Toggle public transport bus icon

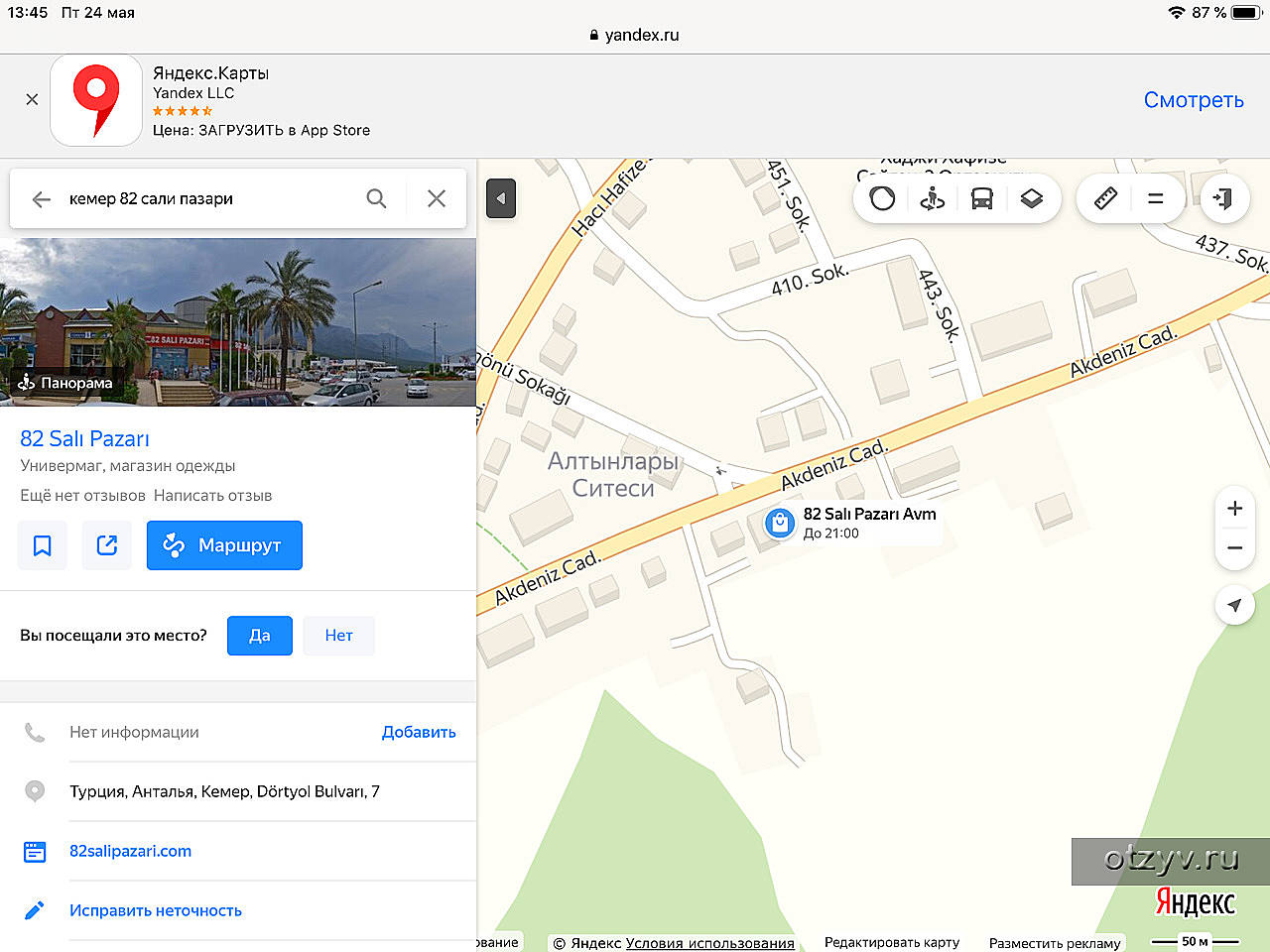(982, 199)
